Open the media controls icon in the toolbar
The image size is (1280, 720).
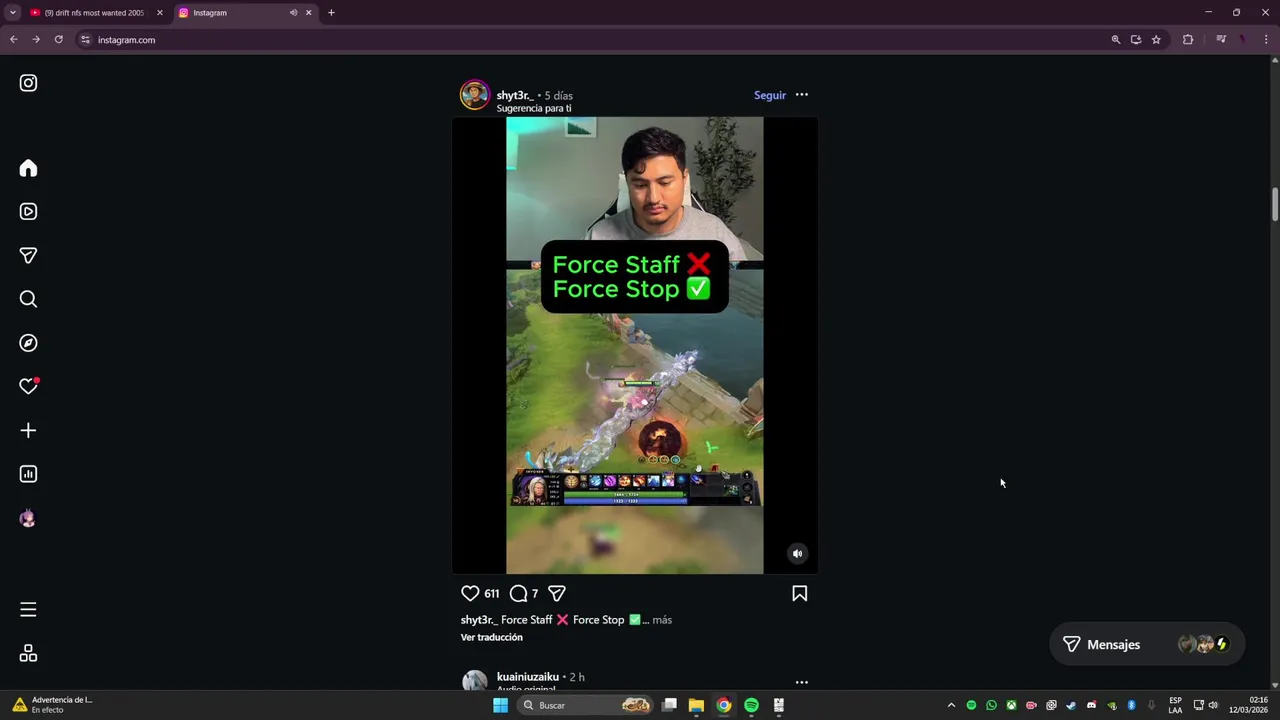coord(1221,40)
